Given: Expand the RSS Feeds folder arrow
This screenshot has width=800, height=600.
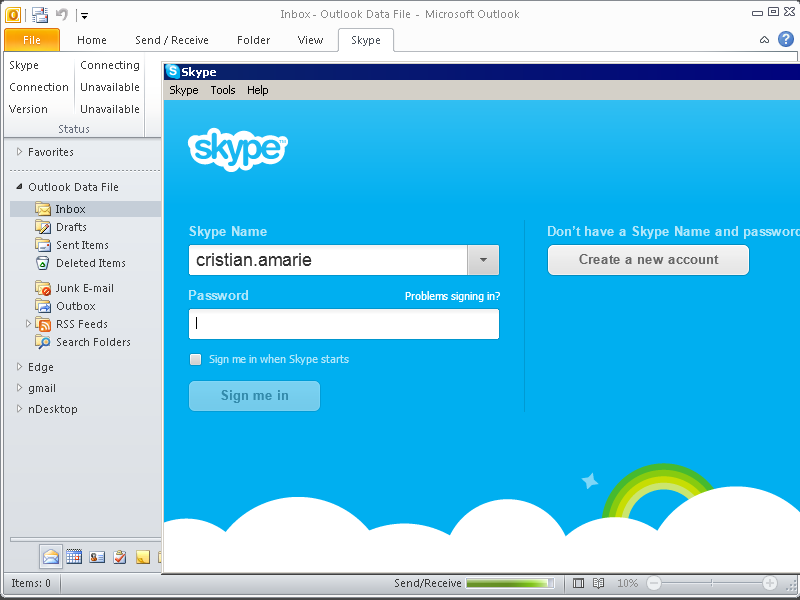Looking at the screenshot, I should click(29, 323).
